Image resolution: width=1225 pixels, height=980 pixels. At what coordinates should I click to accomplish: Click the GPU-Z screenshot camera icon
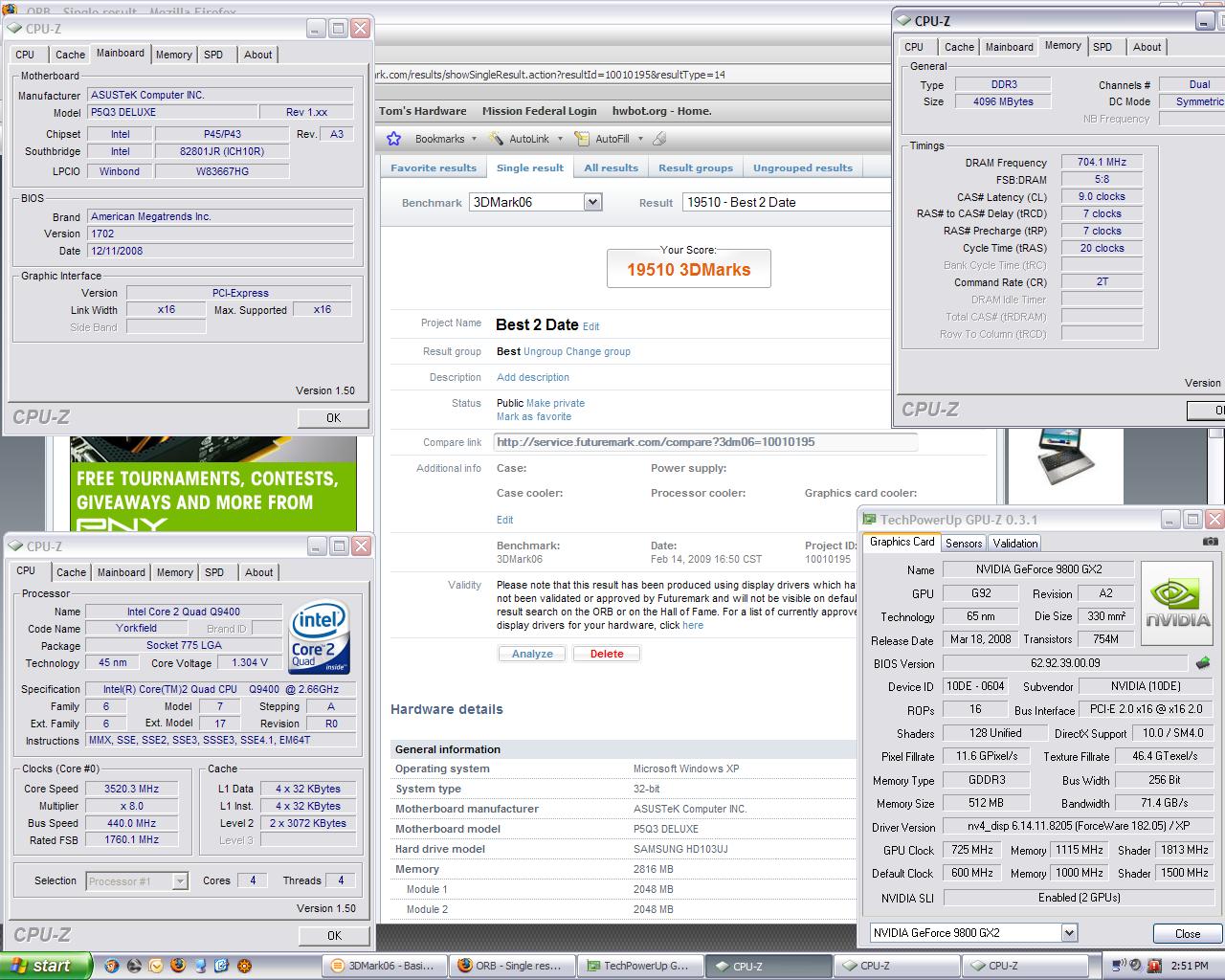click(x=1211, y=542)
